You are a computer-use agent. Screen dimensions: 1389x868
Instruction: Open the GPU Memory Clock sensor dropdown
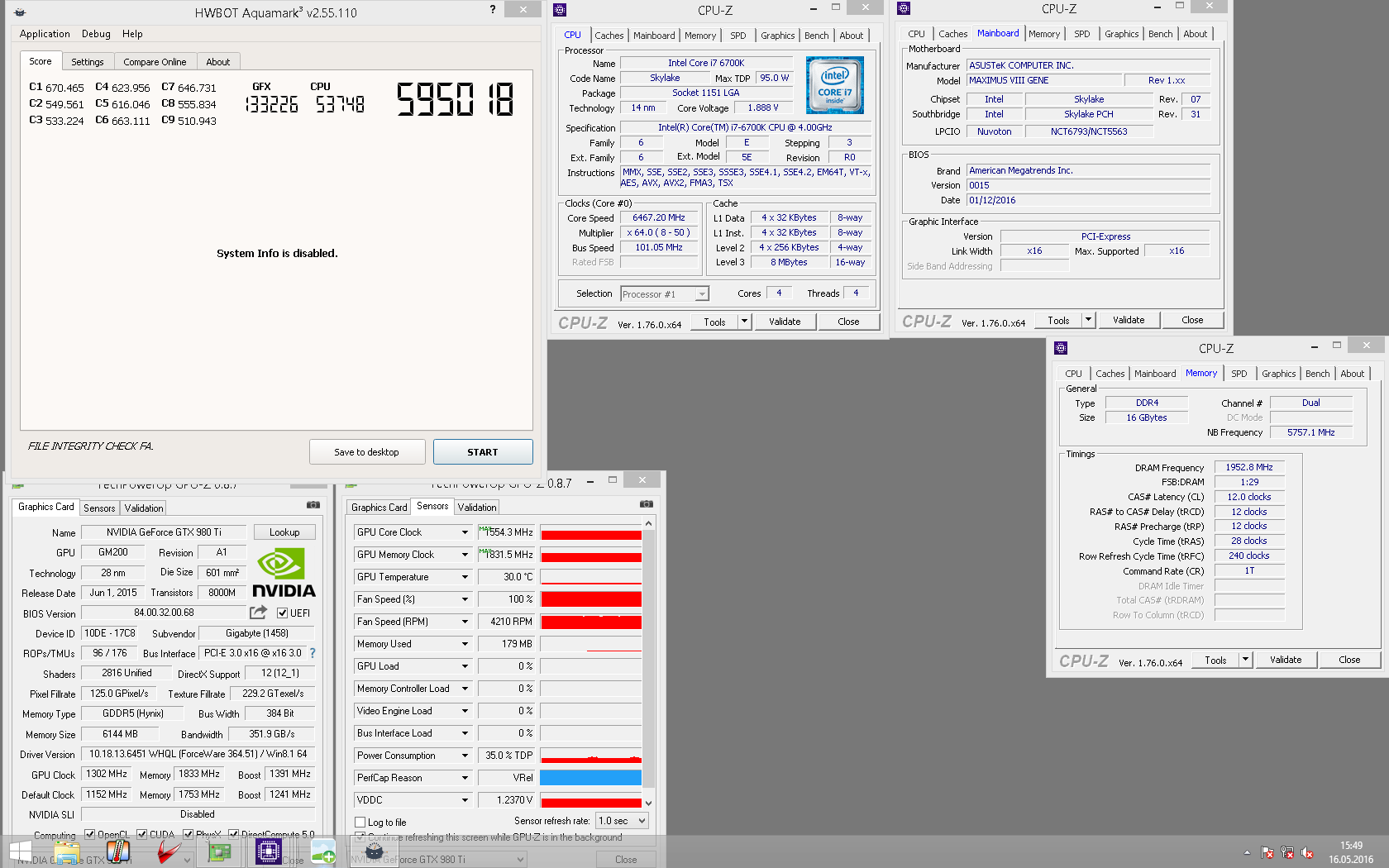465,555
